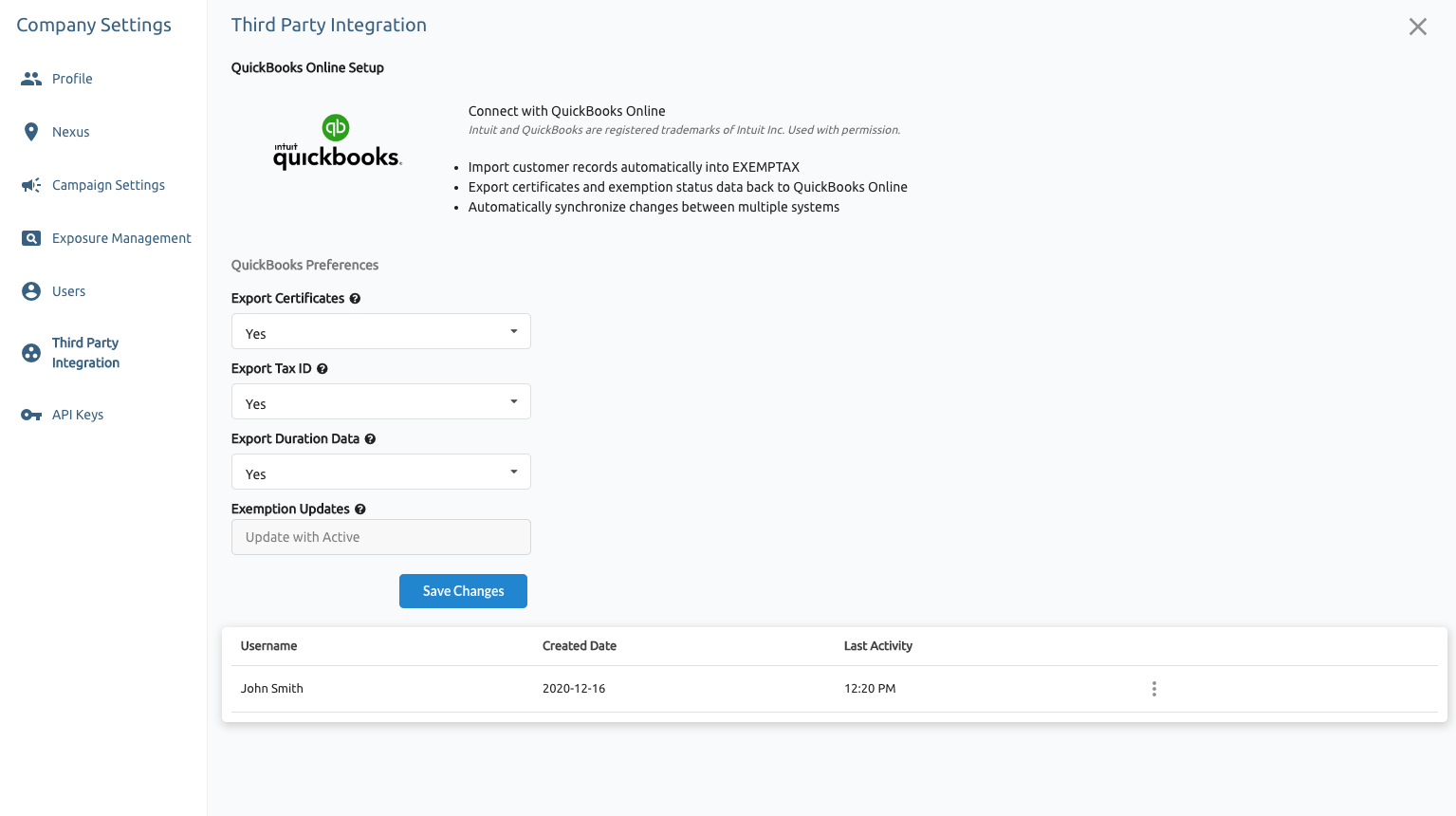Open the three-dot menu for John Smith
The height and width of the screenshot is (816, 1456).
coord(1154,689)
